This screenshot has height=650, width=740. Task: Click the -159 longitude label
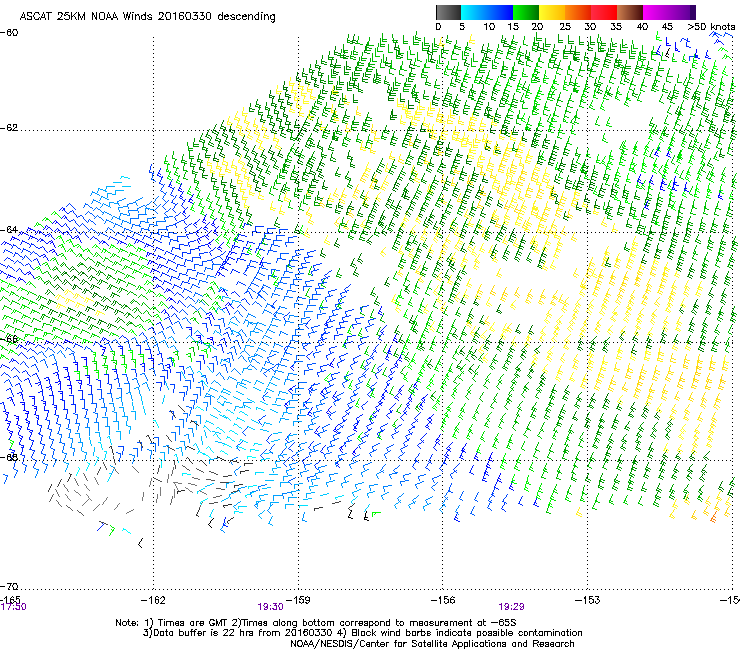click(298, 600)
